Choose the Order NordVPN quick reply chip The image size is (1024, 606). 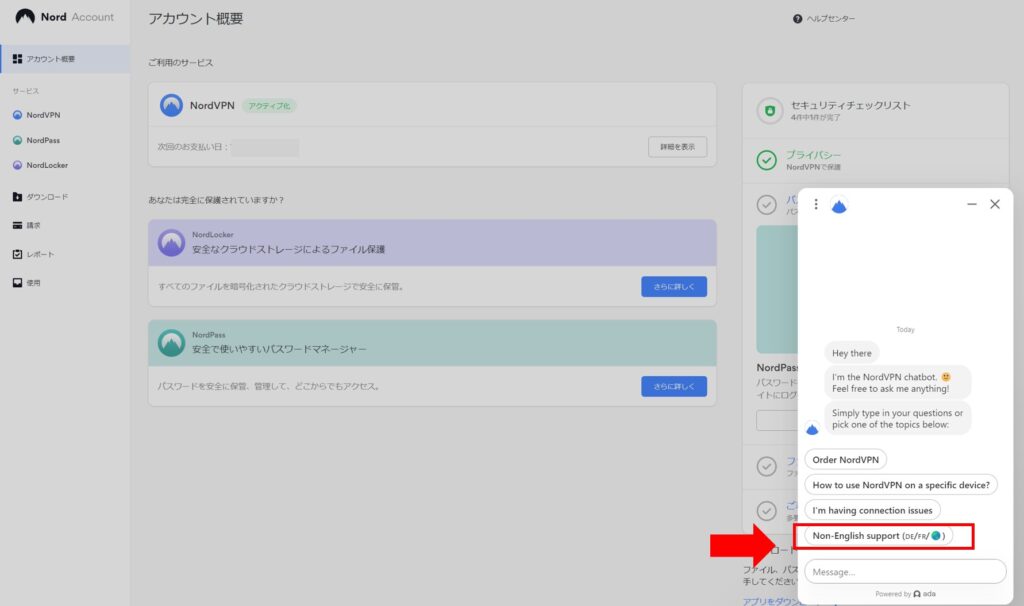tap(845, 459)
